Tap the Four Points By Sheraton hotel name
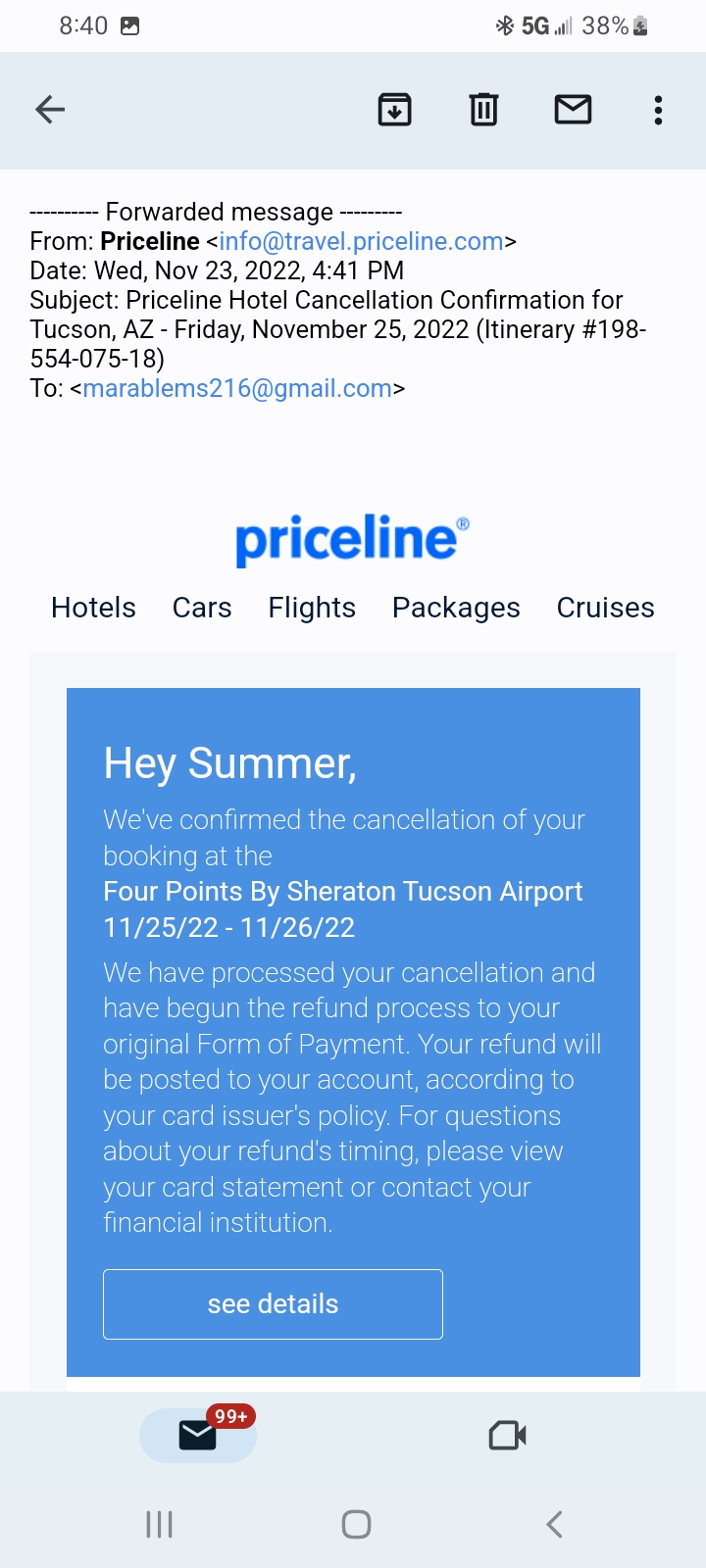 (343, 892)
